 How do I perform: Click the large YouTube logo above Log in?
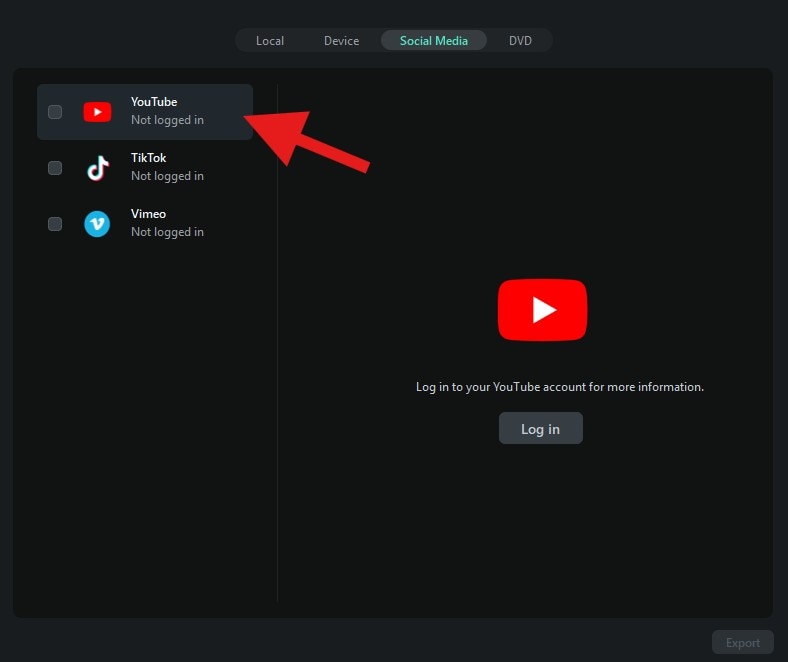tap(542, 310)
